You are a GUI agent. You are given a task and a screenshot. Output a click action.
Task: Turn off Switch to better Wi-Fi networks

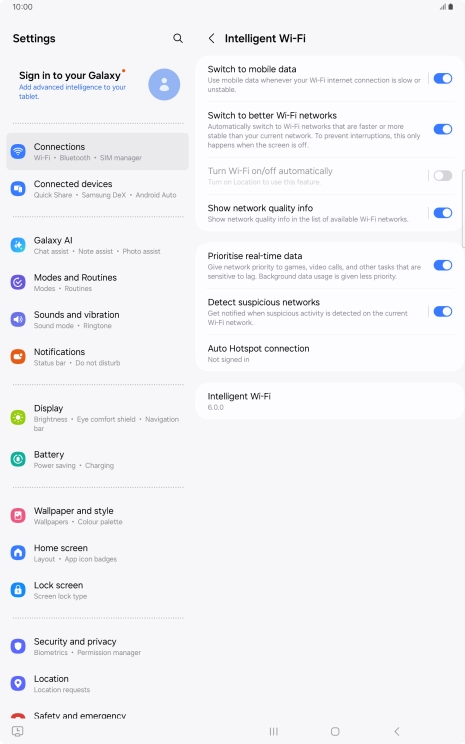(x=443, y=129)
